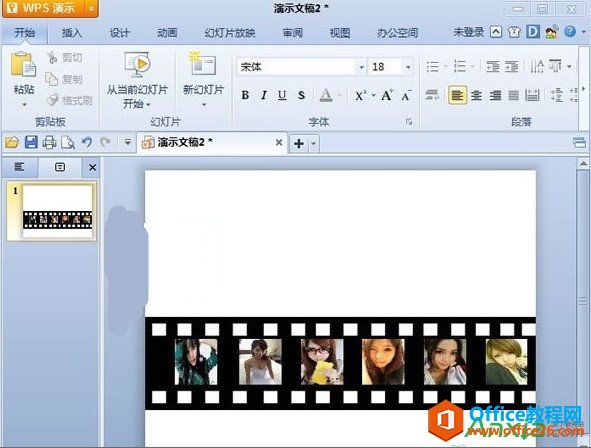This screenshot has height=448, width=591.
Task: Open the new tab plus dropdown arrow
Action: point(314,144)
